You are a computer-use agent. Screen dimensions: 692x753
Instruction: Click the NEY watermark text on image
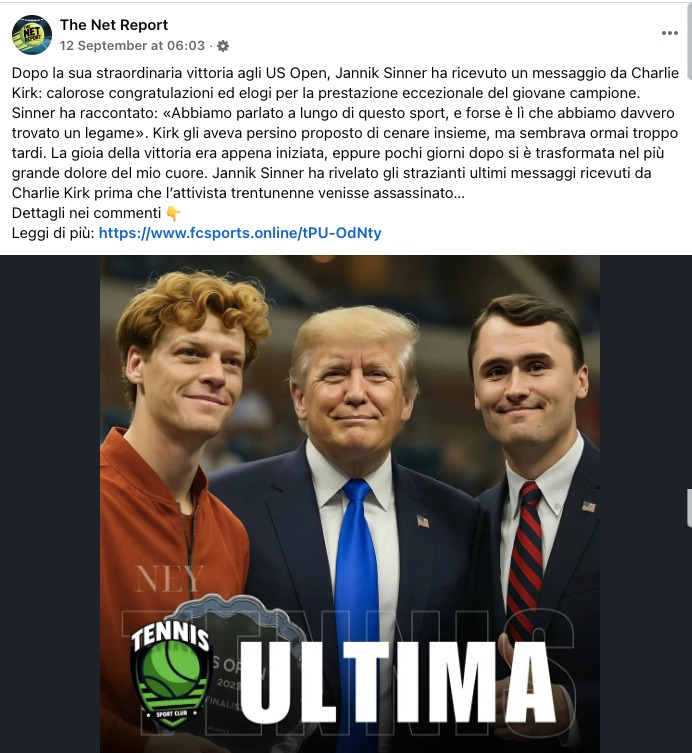click(169, 579)
